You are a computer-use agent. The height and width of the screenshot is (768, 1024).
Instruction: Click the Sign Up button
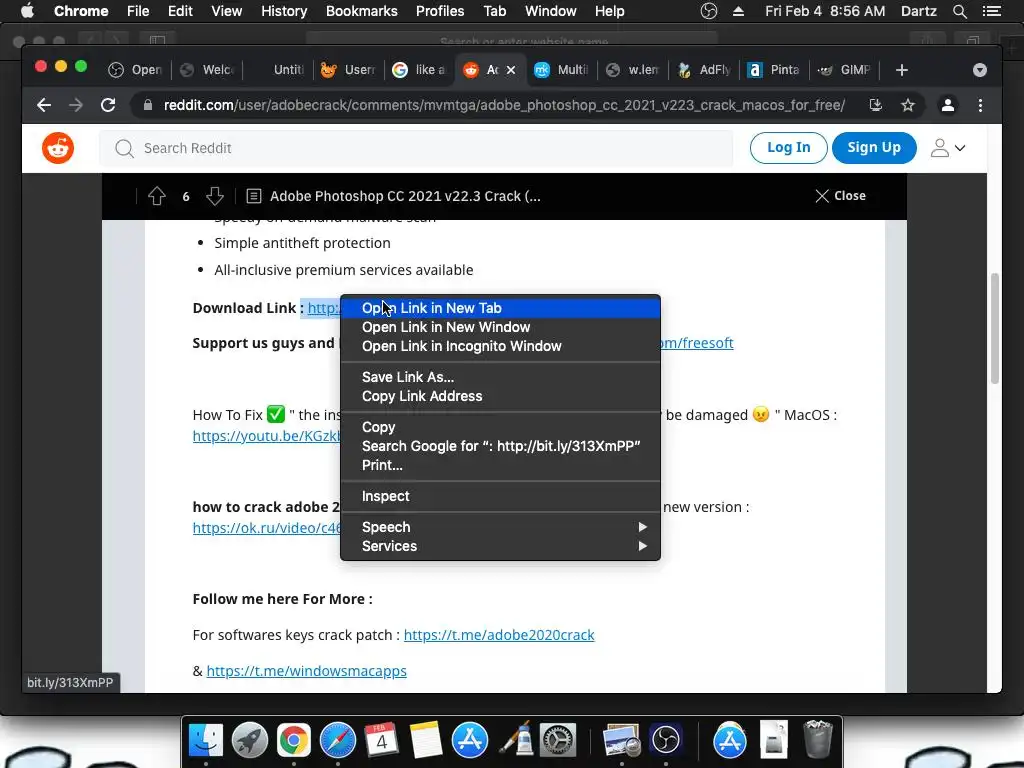(874, 148)
